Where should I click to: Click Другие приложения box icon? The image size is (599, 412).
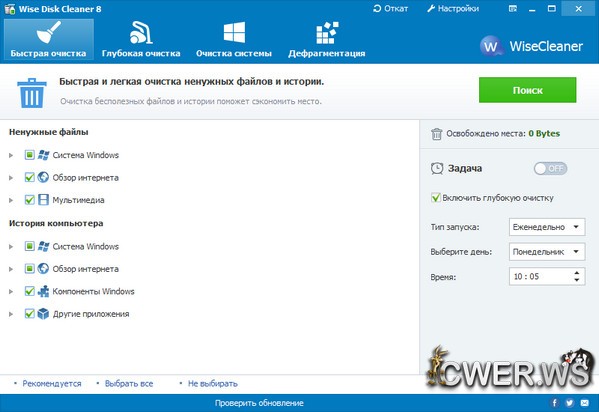pyautogui.click(x=43, y=313)
